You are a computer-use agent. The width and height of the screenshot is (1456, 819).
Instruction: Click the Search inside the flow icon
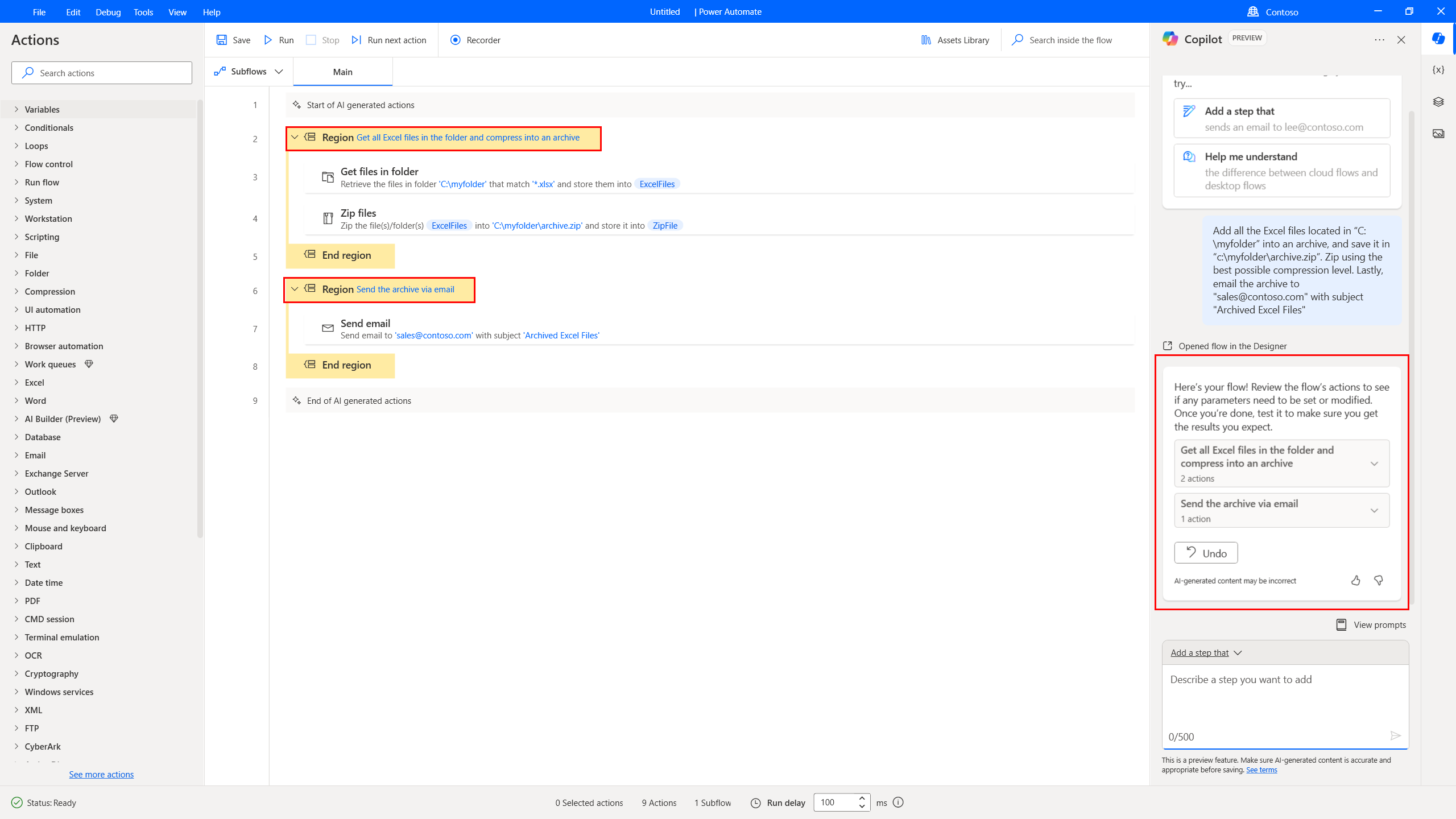coord(1019,40)
